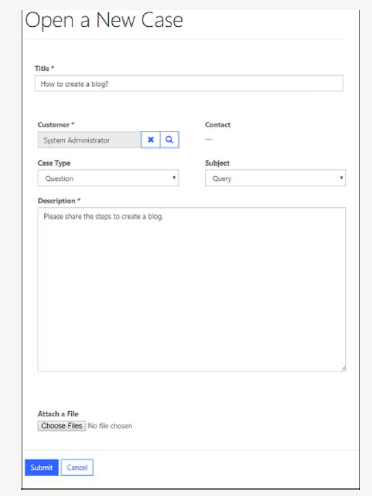Focus the Title input field
Image resolution: width=372 pixels, height=496 pixels.
coord(189,83)
